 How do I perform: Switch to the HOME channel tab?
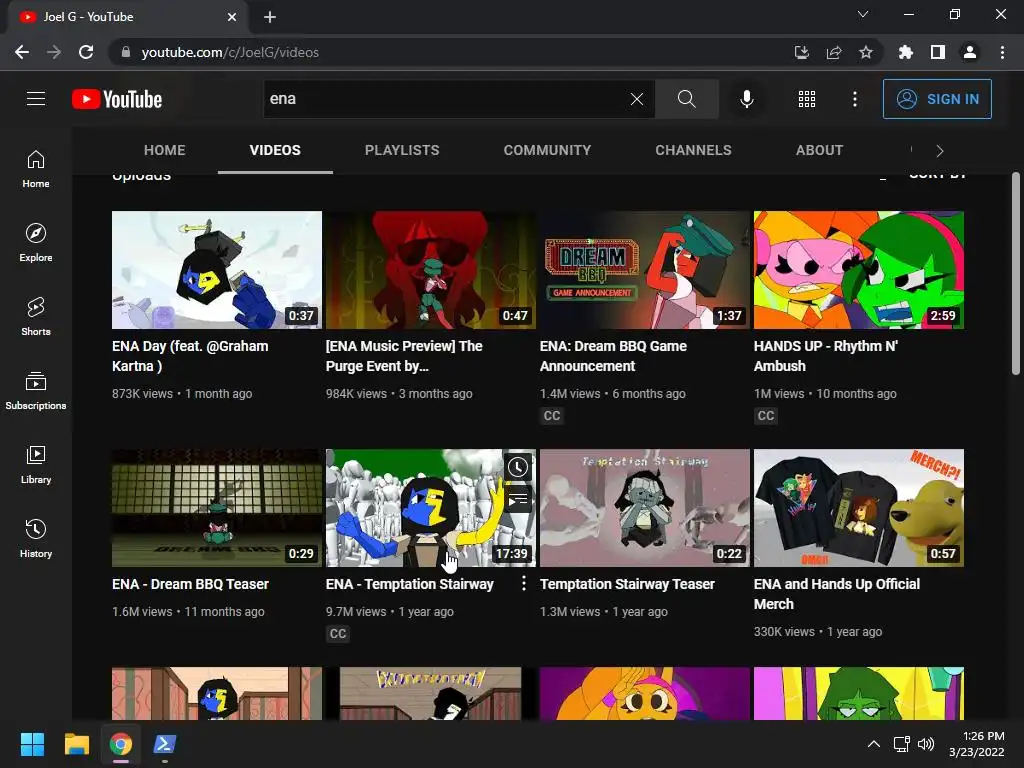tap(165, 150)
